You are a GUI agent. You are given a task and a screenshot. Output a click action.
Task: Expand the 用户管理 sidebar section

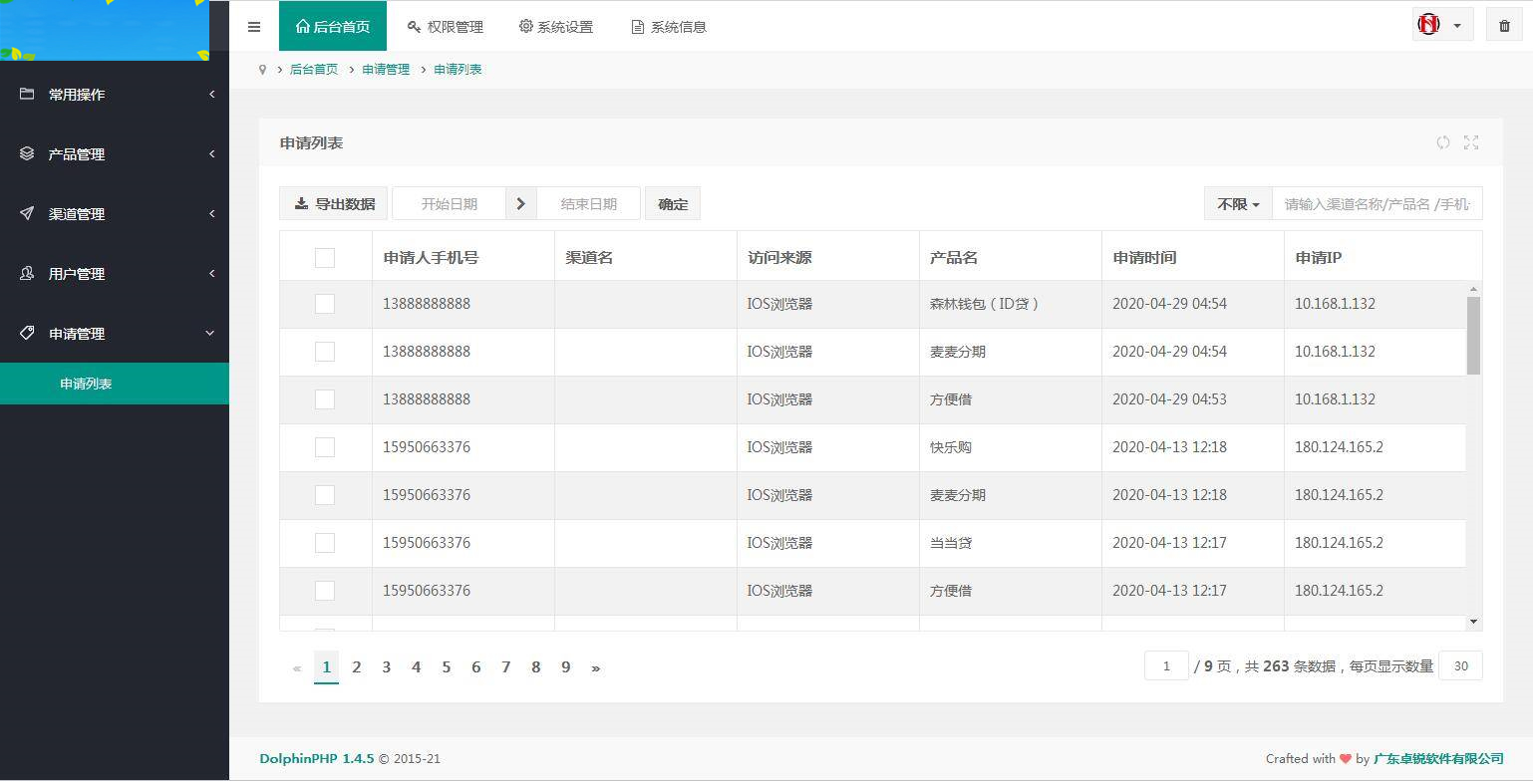pyautogui.click(x=115, y=273)
